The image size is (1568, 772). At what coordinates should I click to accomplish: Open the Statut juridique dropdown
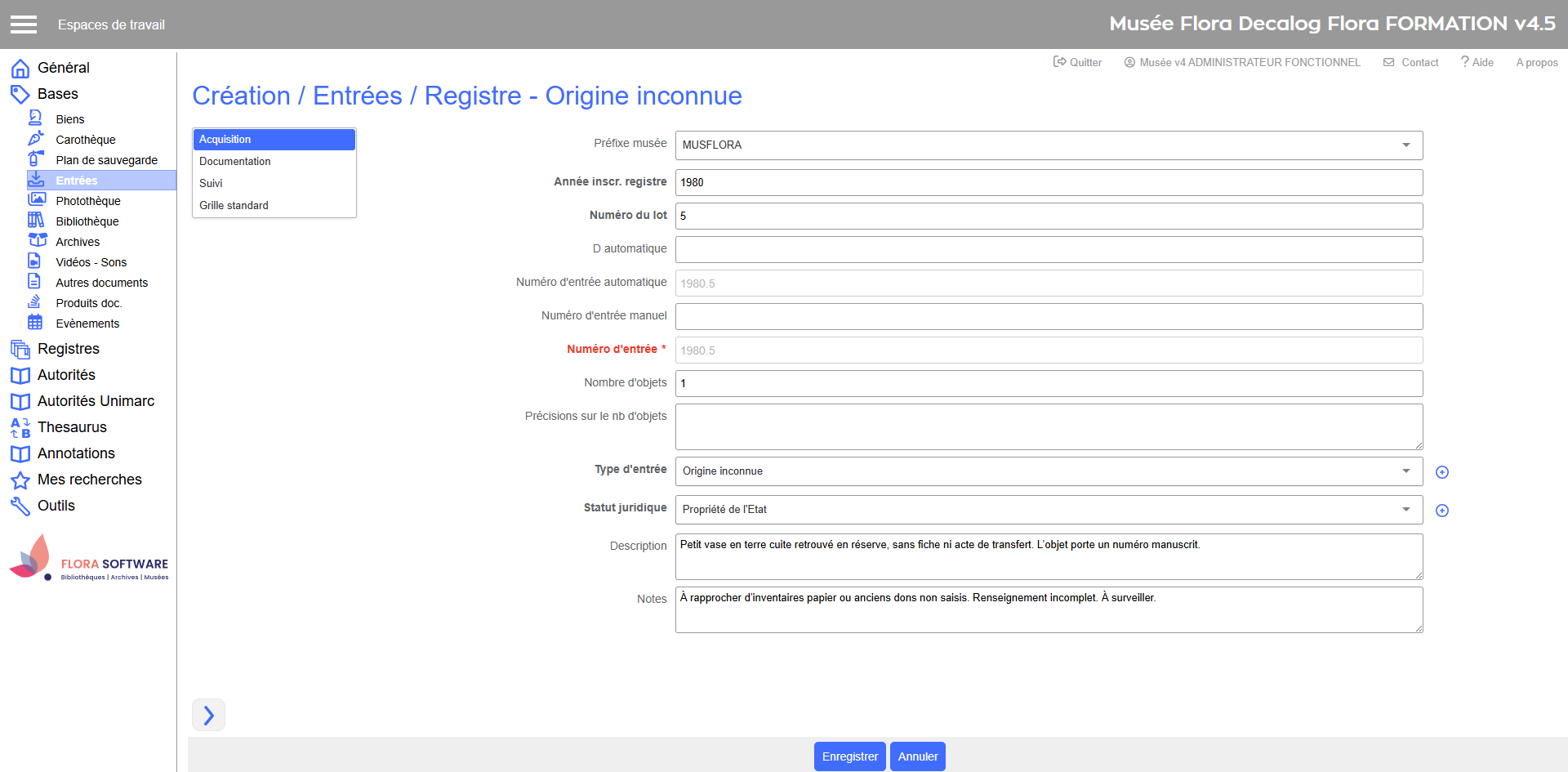[1049, 510]
